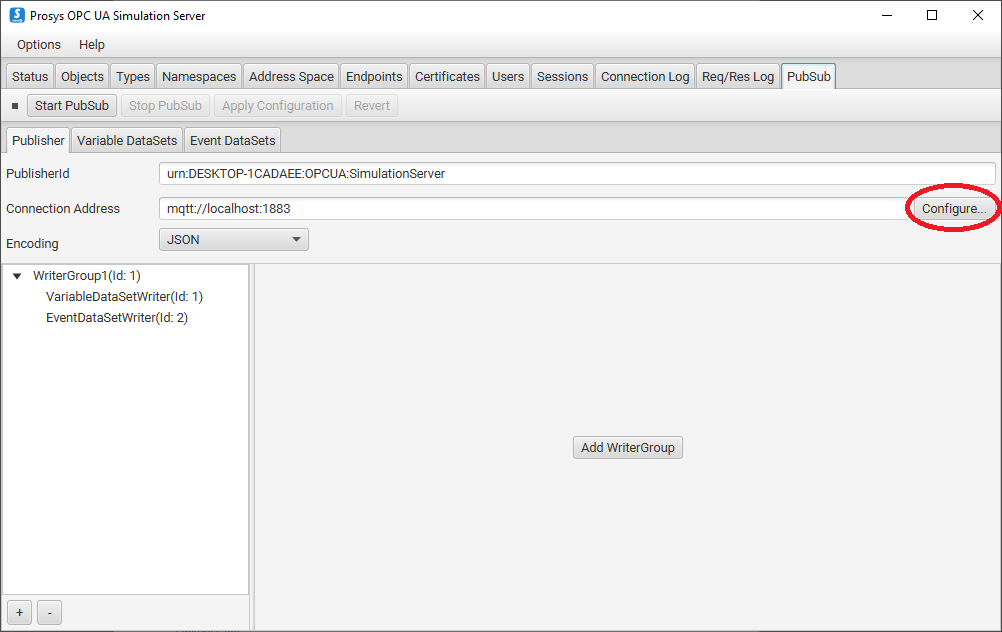The image size is (1002, 632).
Task: Open the Help menu
Action: (x=92, y=45)
